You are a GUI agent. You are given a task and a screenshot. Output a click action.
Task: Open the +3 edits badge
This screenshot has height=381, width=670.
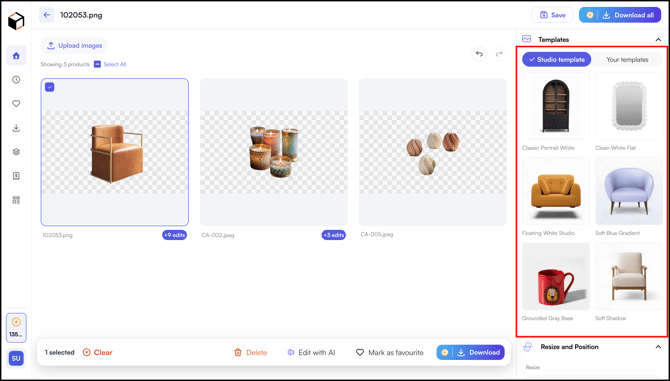coord(334,235)
